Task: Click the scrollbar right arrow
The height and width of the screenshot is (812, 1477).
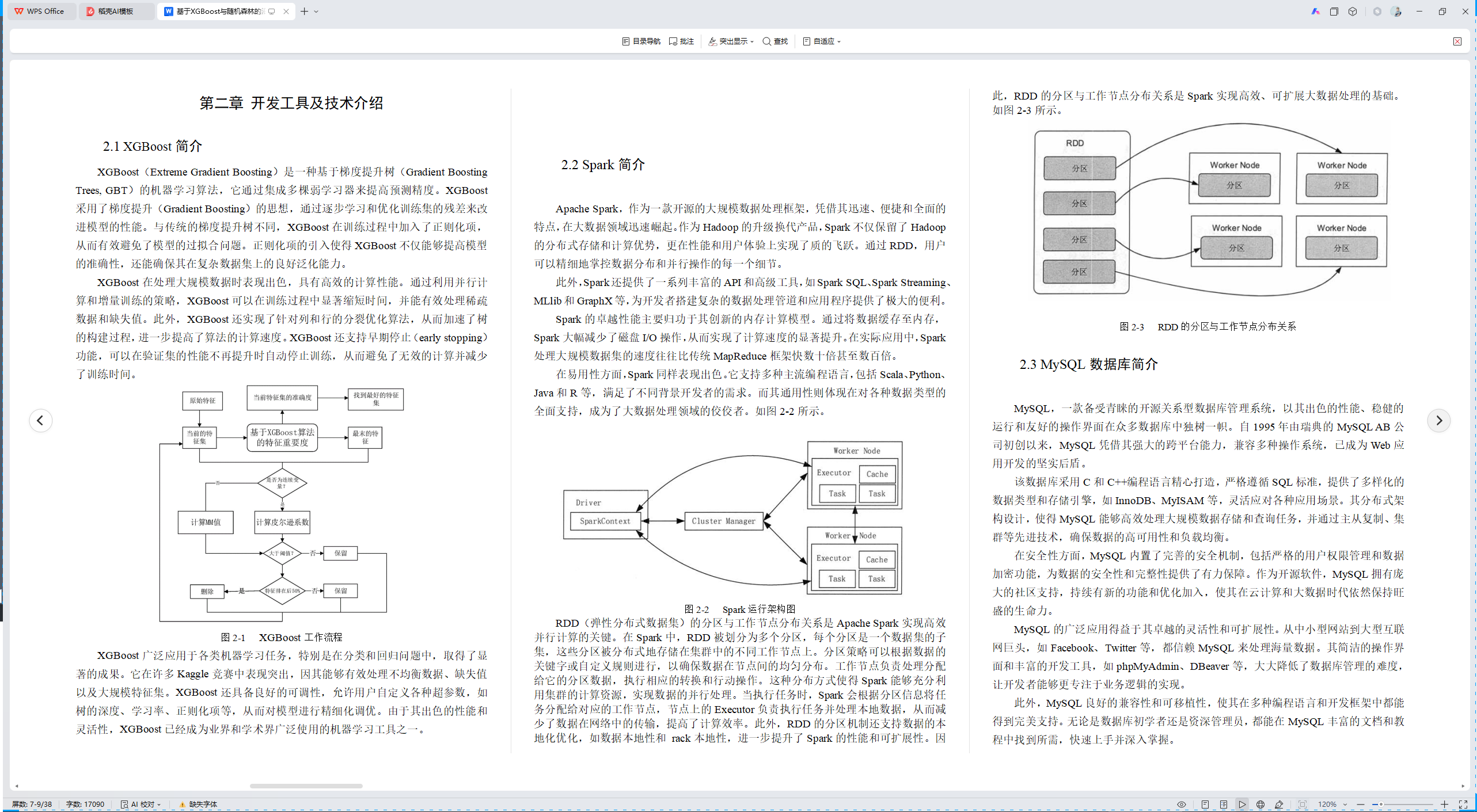Action: [1463, 786]
